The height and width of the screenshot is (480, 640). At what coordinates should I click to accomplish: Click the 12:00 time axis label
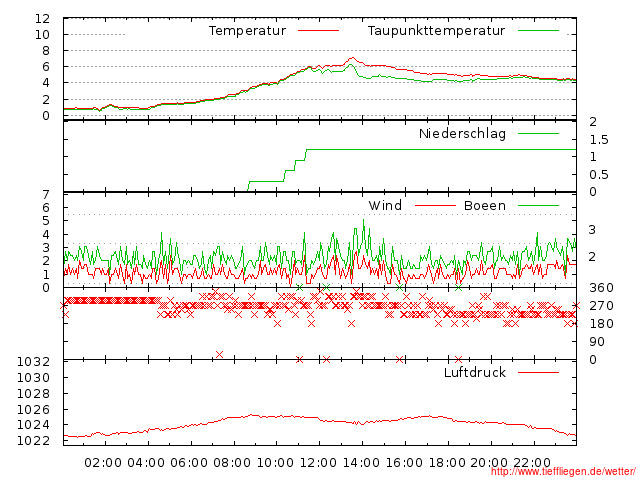(x=318, y=463)
